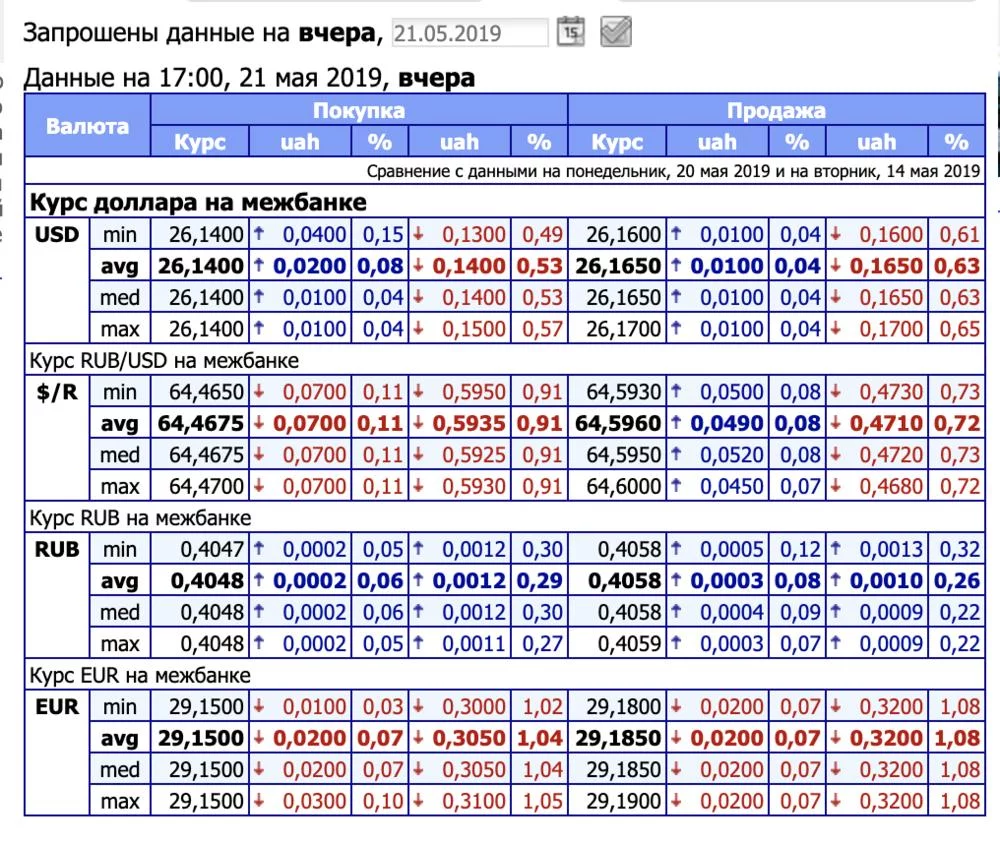Click the Курс header under Покупка
1000x844 pixels.
[x=199, y=142]
